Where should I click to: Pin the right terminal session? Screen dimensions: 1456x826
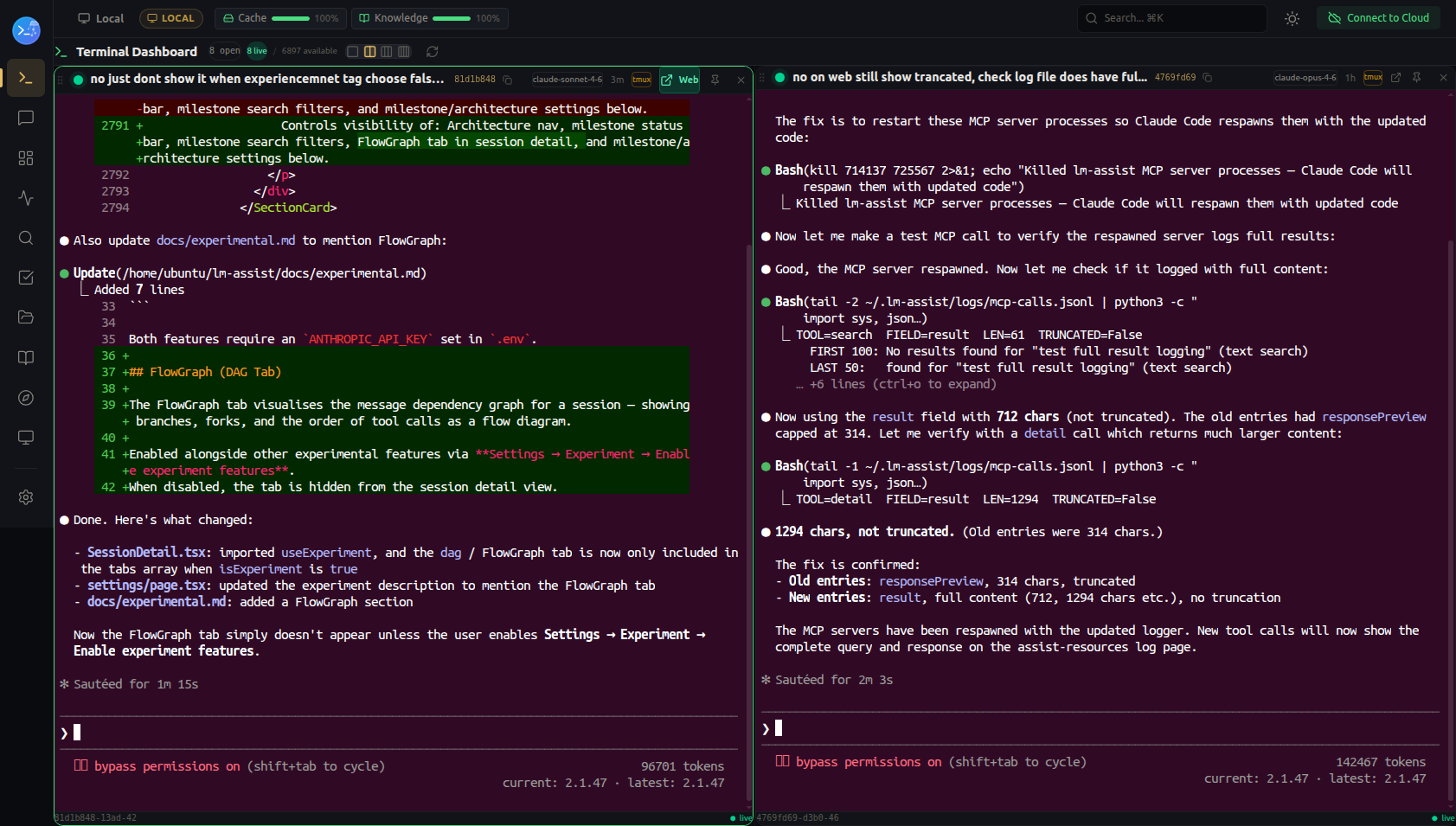[x=1417, y=78]
